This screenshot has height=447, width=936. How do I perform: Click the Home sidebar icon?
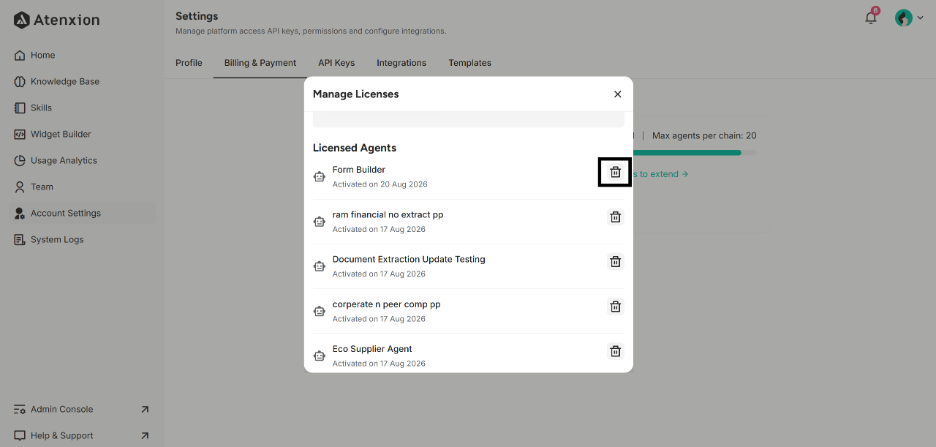(x=20, y=56)
